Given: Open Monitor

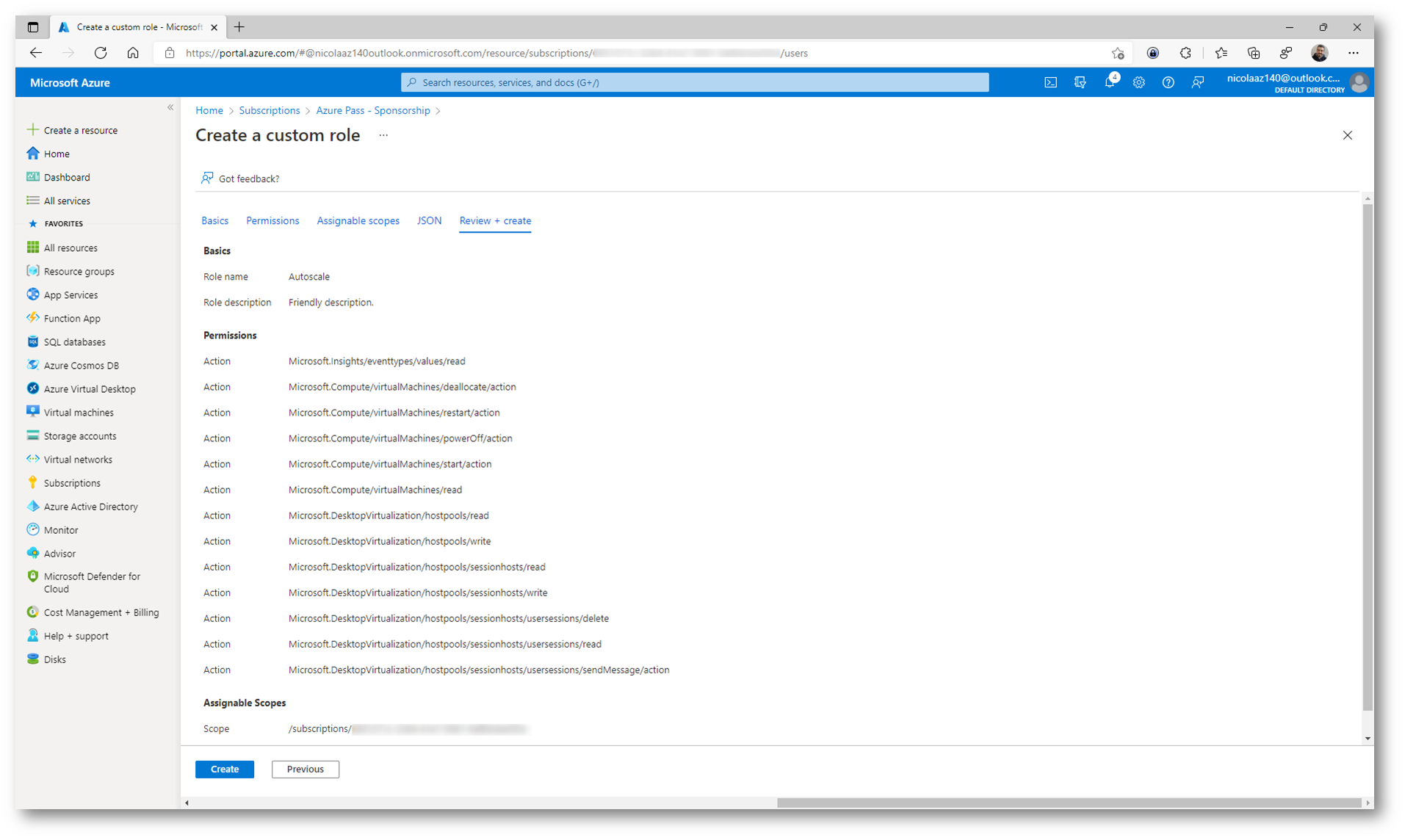Looking at the screenshot, I should pos(60,529).
